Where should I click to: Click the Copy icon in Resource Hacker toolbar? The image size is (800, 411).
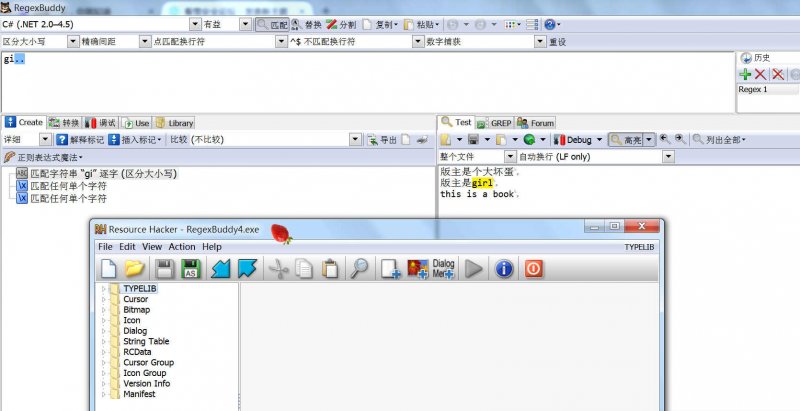304,269
